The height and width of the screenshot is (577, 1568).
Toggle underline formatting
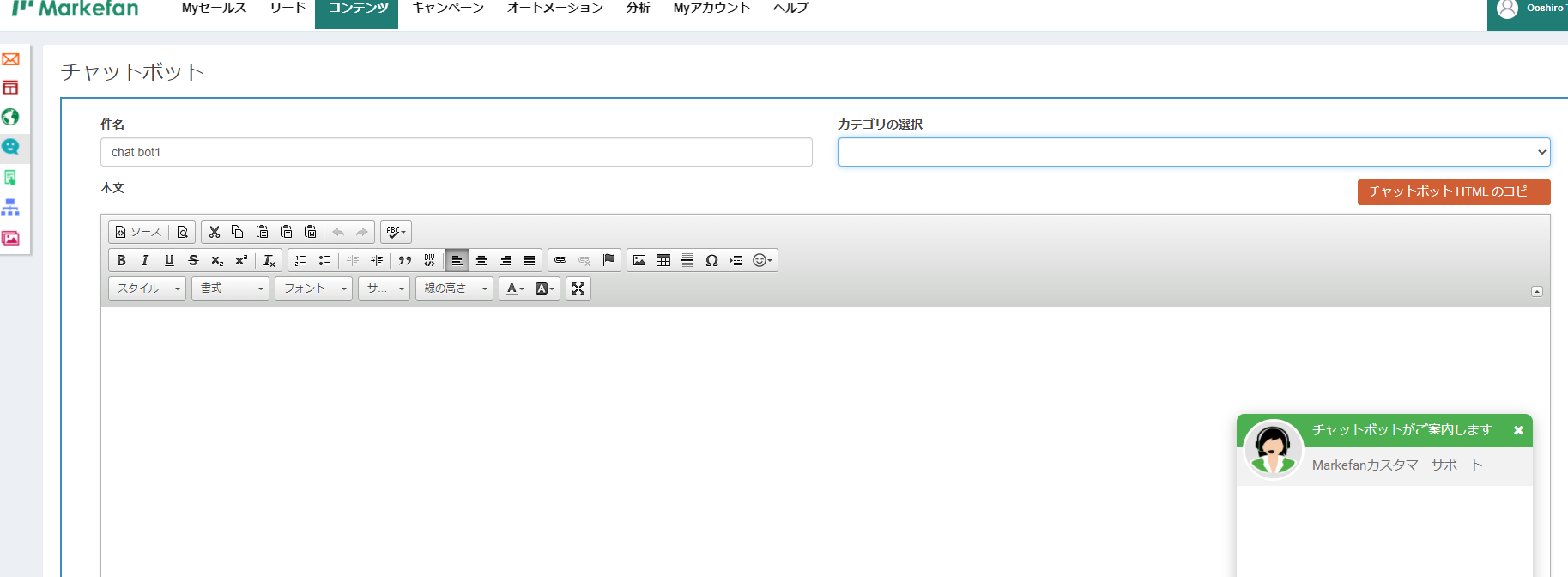point(169,260)
